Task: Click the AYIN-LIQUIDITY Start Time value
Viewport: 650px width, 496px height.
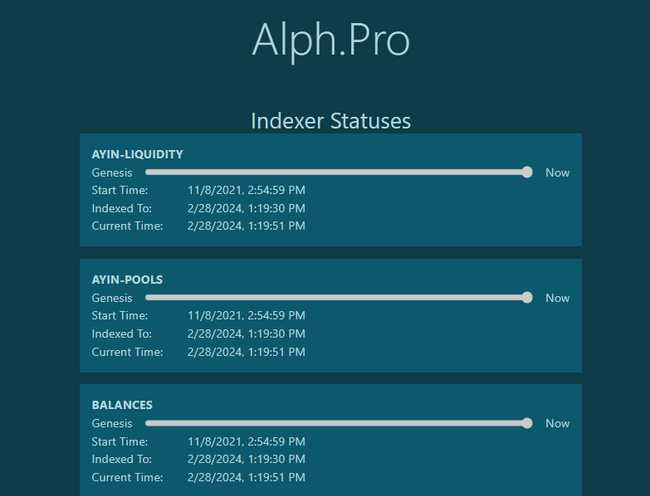Action: click(x=246, y=190)
